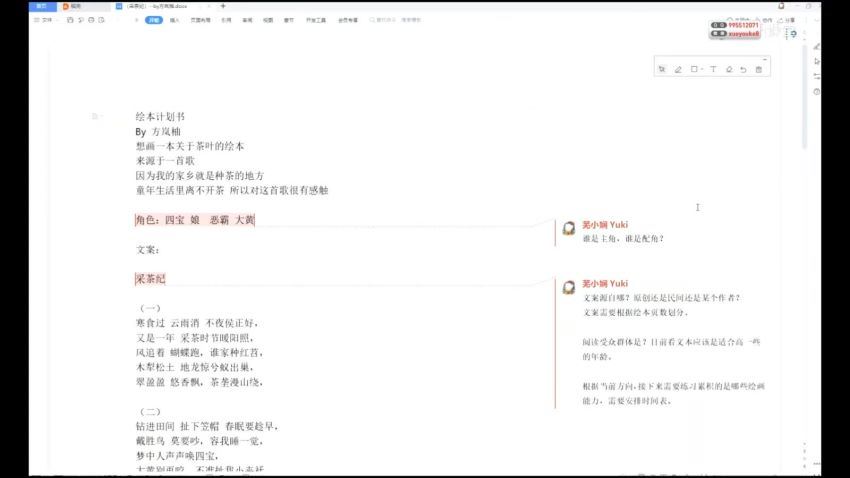Expand the rectangle shape dropdown arrow

pyautogui.click(x=702, y=69)
